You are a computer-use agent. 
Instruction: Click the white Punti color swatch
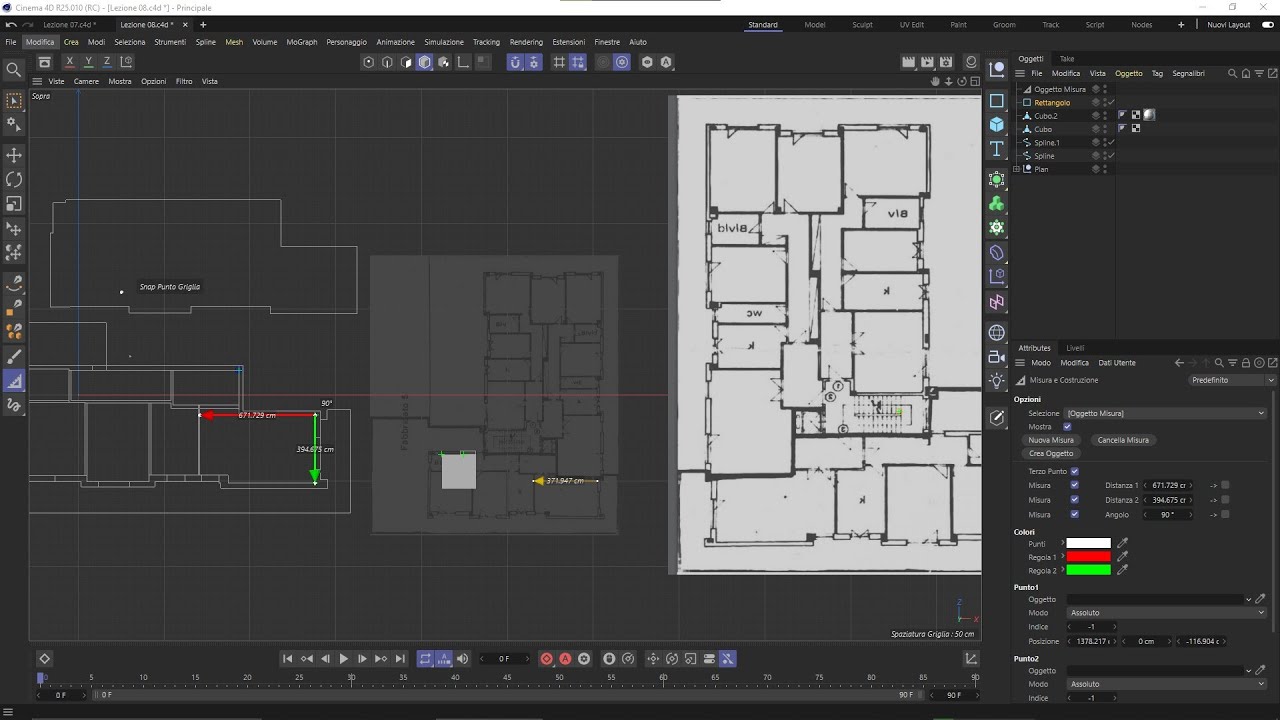click(1088, 543)
